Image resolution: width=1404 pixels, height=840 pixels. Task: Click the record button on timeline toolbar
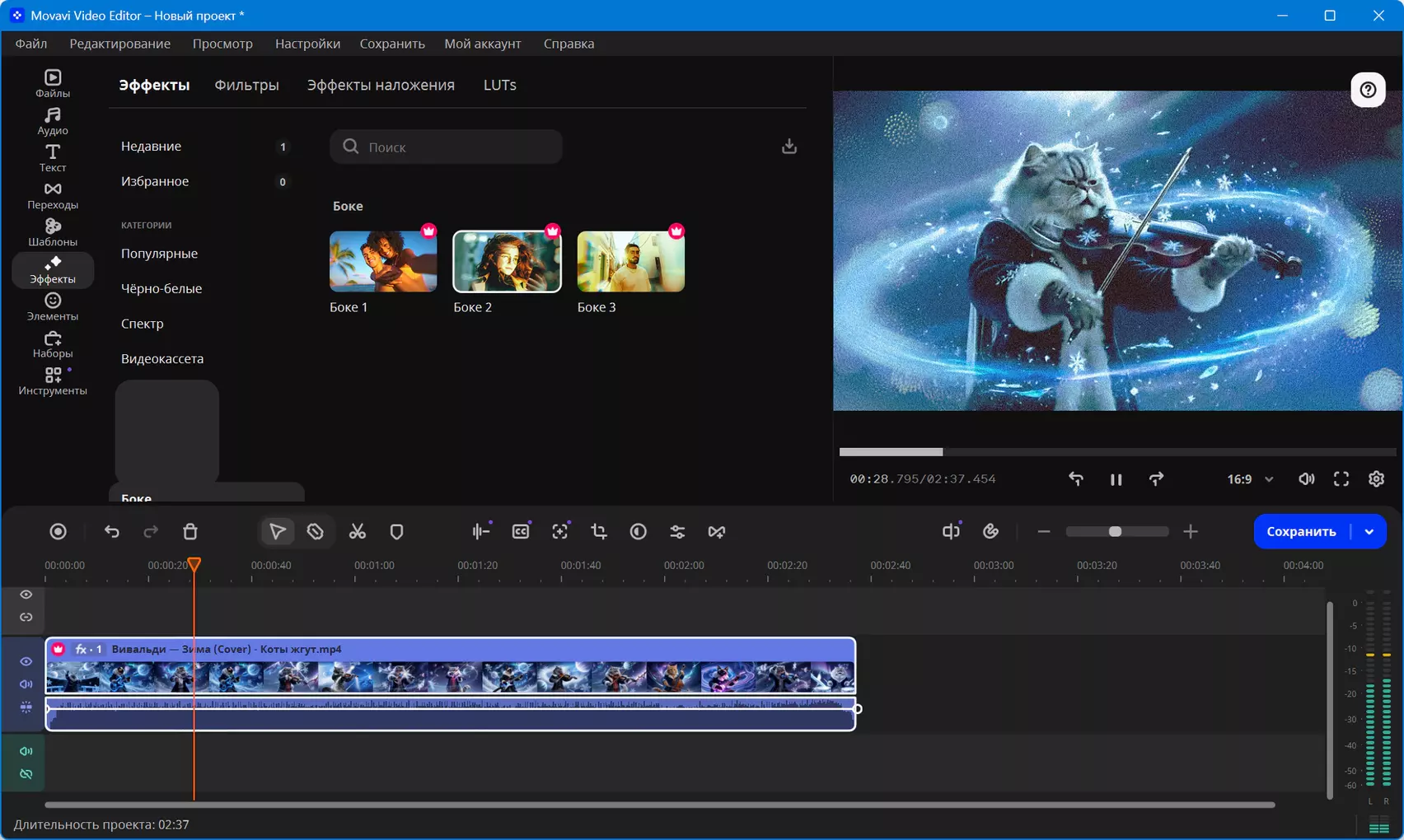(x=58, y=532)
